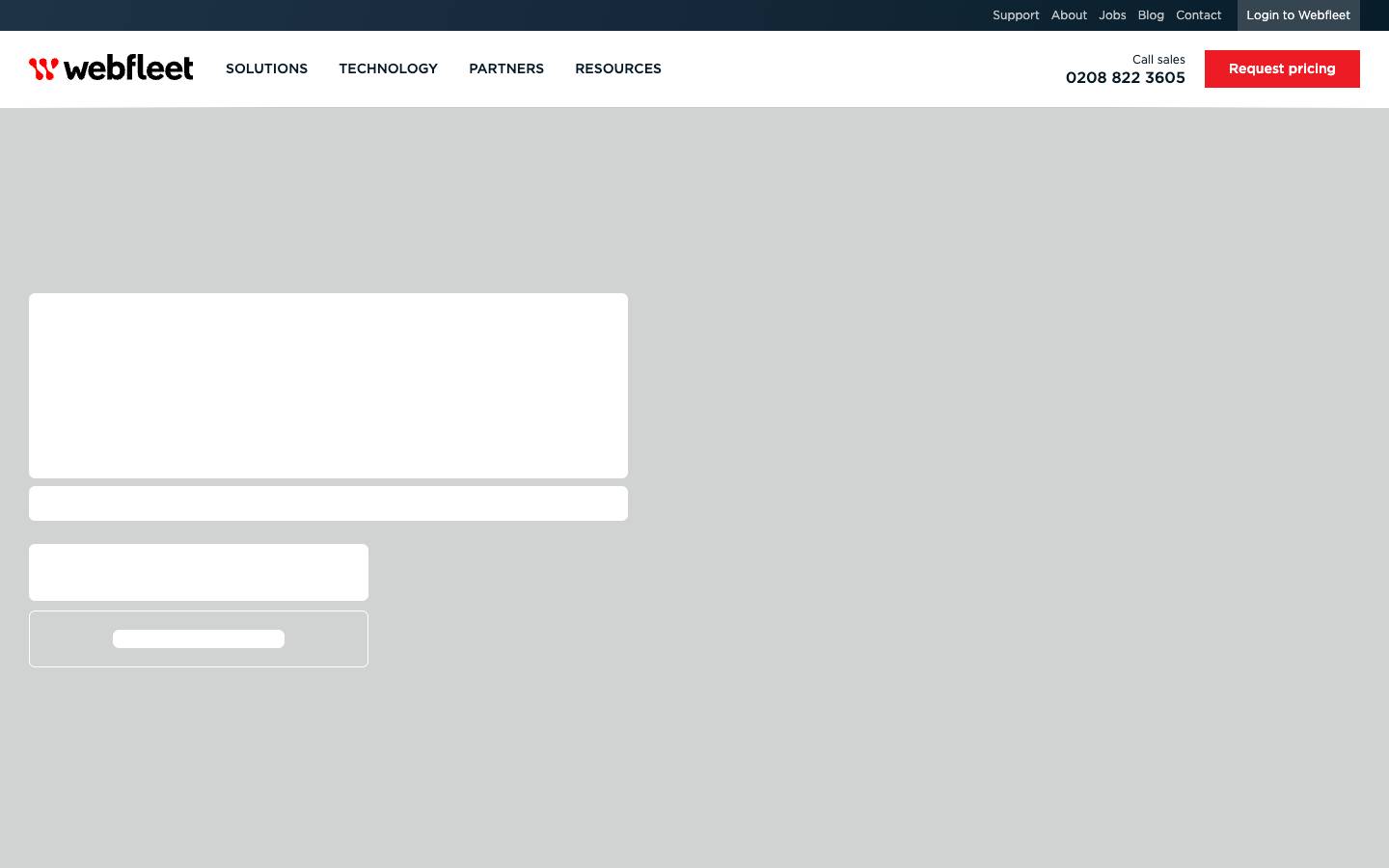This screenshot has height=868, width=1389.
Task: Click the Contact link
Action: click(1199, 15)
